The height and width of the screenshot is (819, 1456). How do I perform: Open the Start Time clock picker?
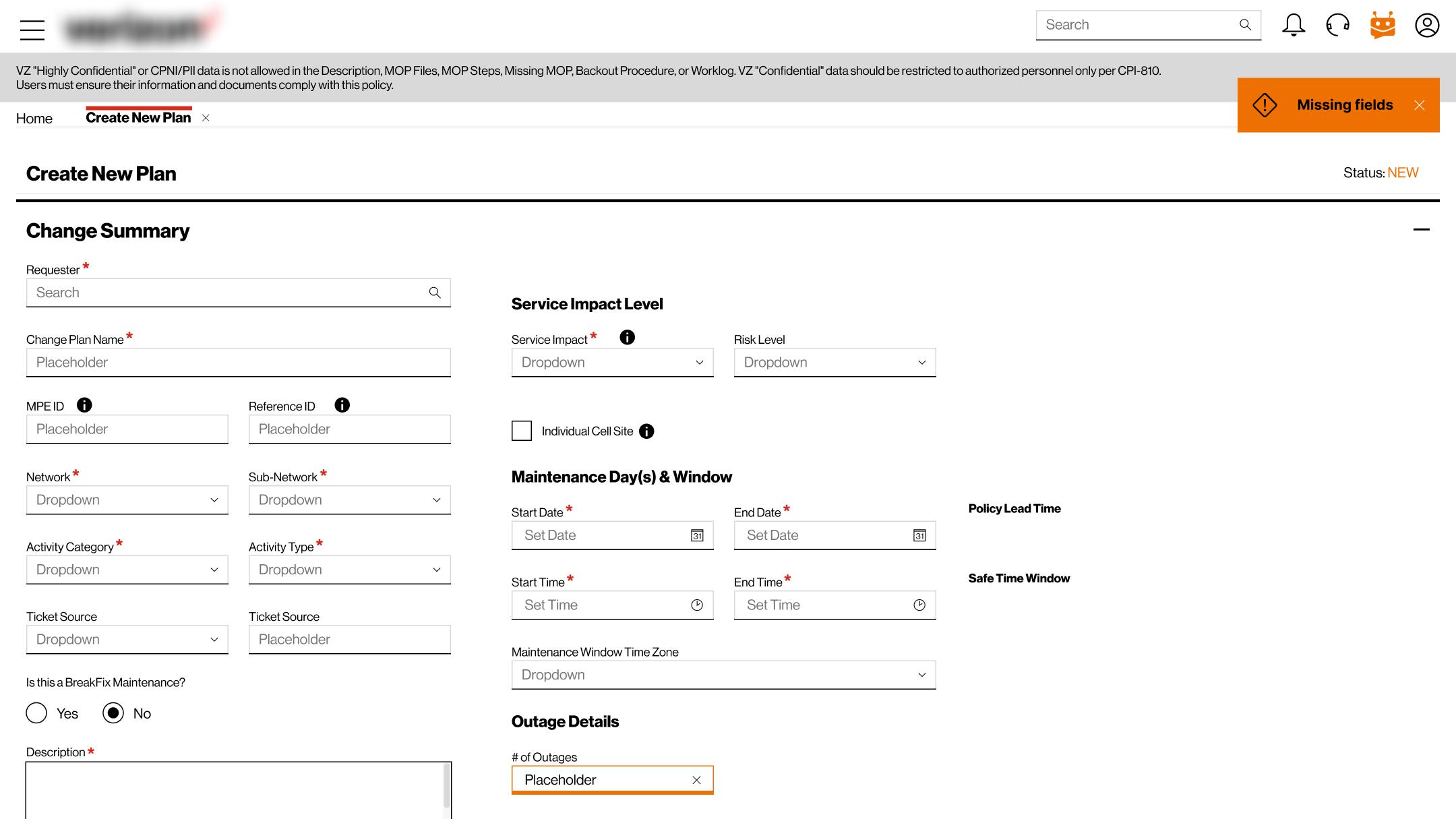click(697, 605)
